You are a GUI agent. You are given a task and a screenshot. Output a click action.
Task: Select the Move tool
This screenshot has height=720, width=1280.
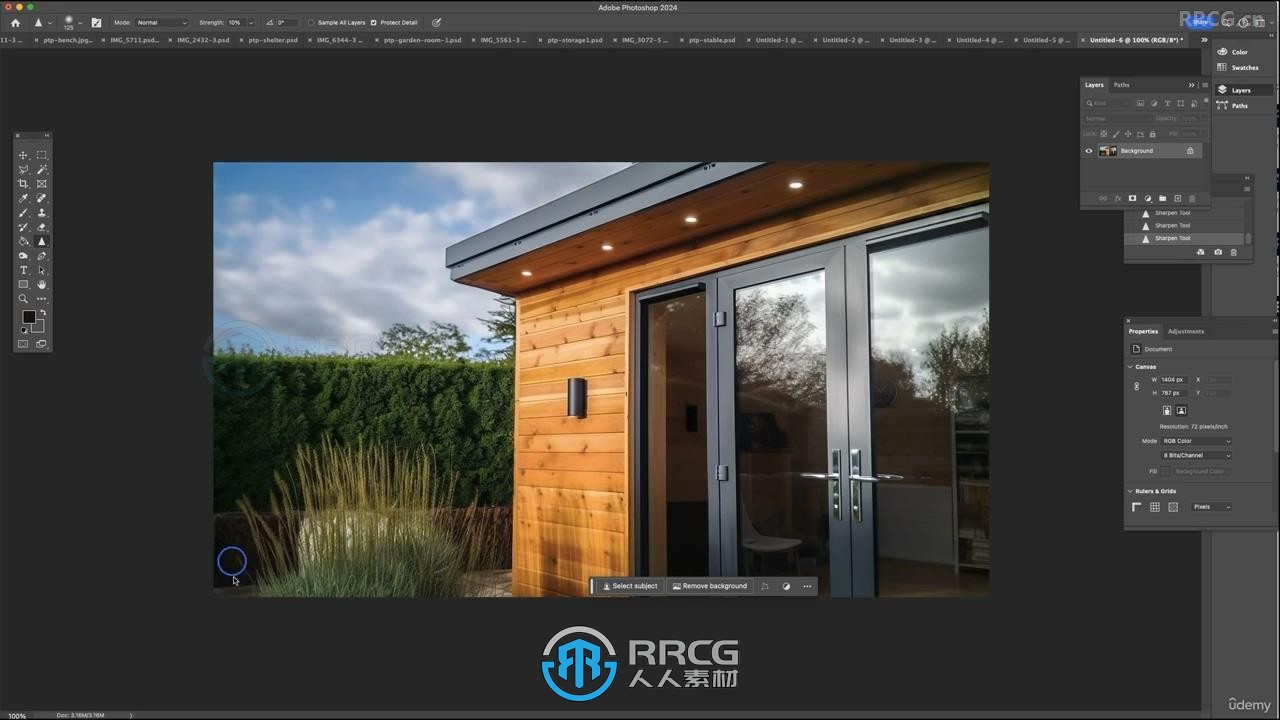coord(23,155)
